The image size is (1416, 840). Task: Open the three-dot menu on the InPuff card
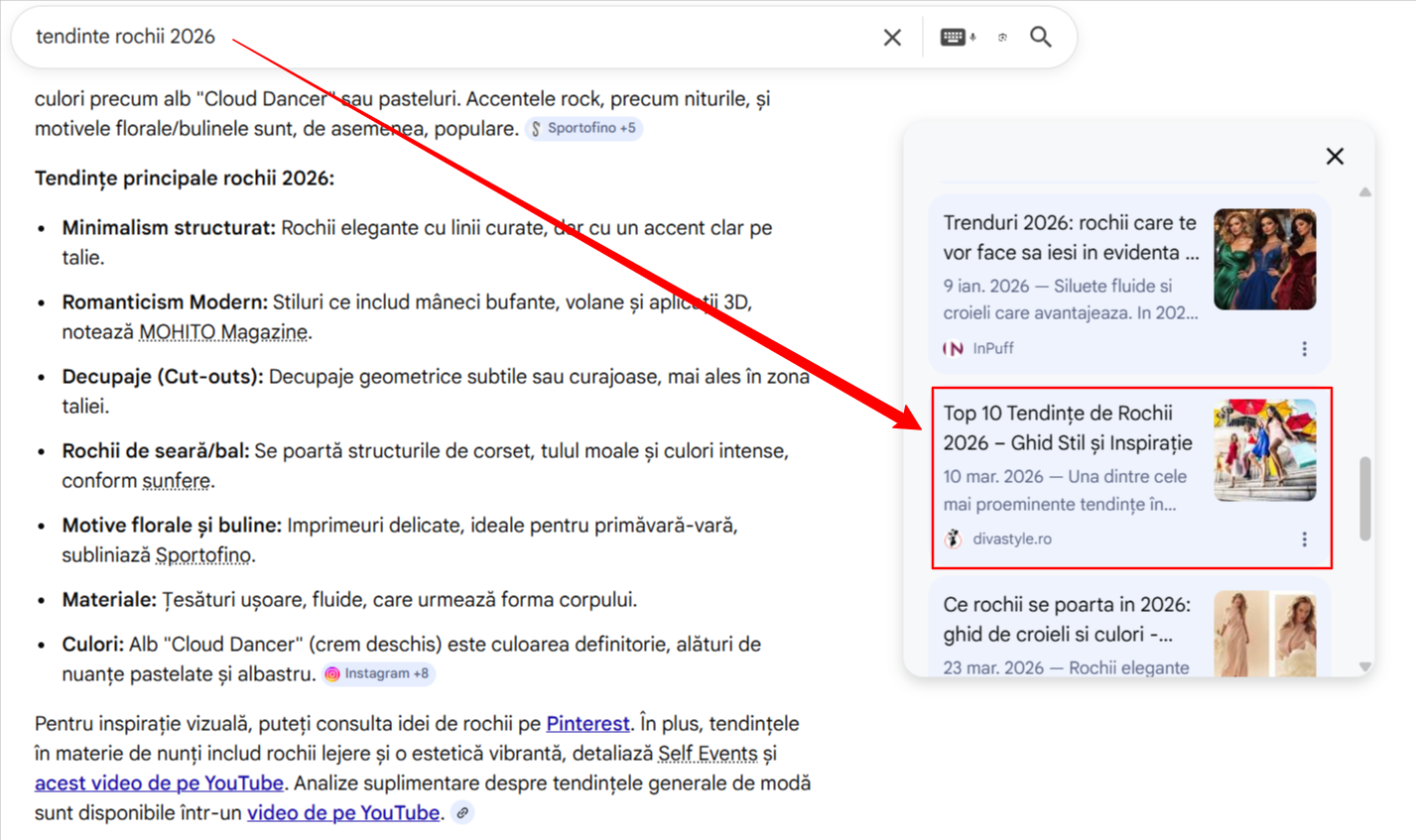[1304, 349]
